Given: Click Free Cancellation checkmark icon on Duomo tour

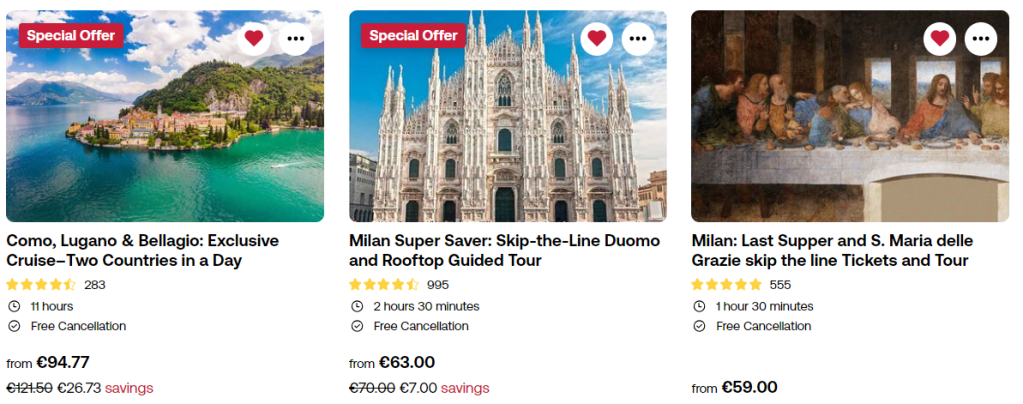Looking at the screenshot, I should point(357,326).
